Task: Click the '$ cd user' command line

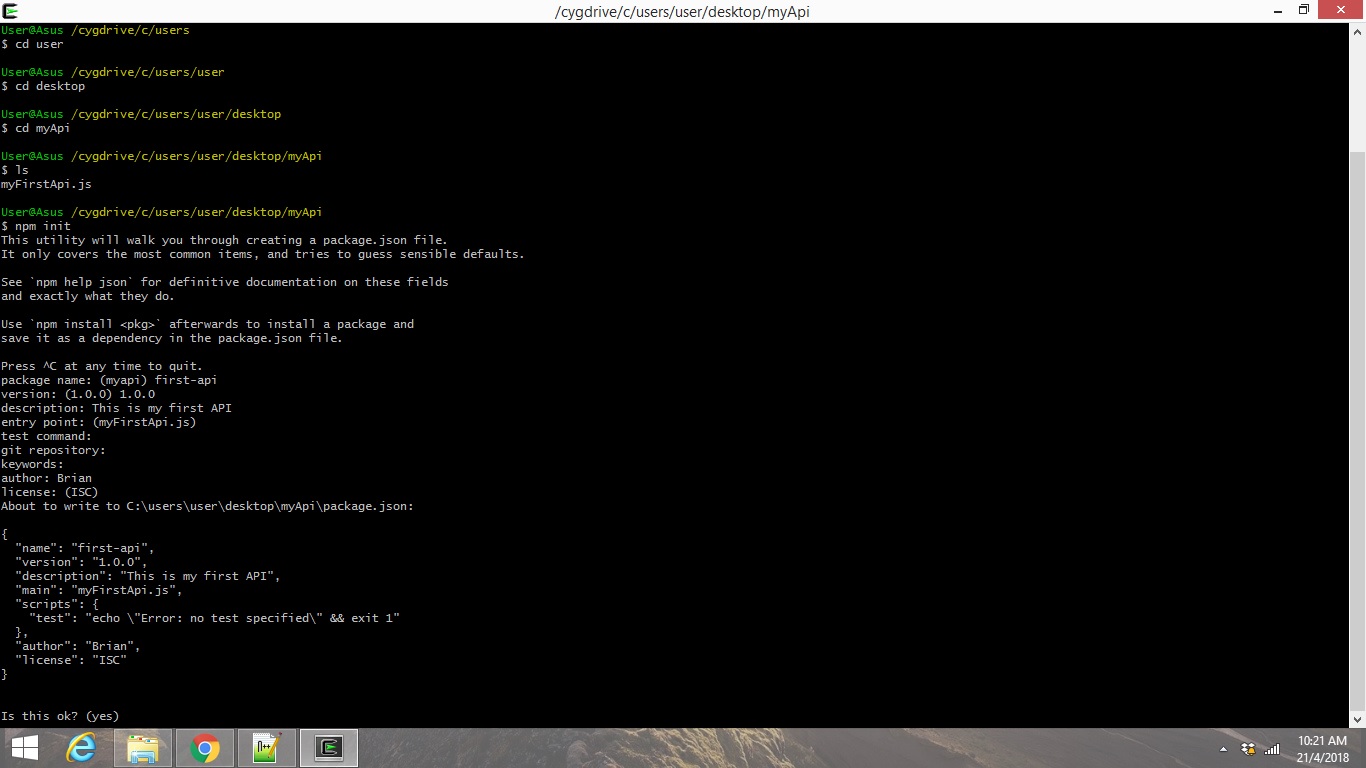Action: (x=32, y=44)
